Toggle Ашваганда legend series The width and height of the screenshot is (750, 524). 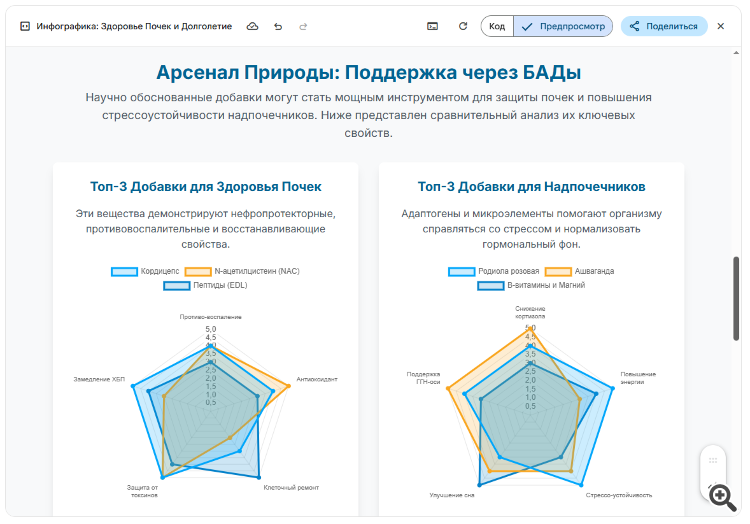[579, 271]
